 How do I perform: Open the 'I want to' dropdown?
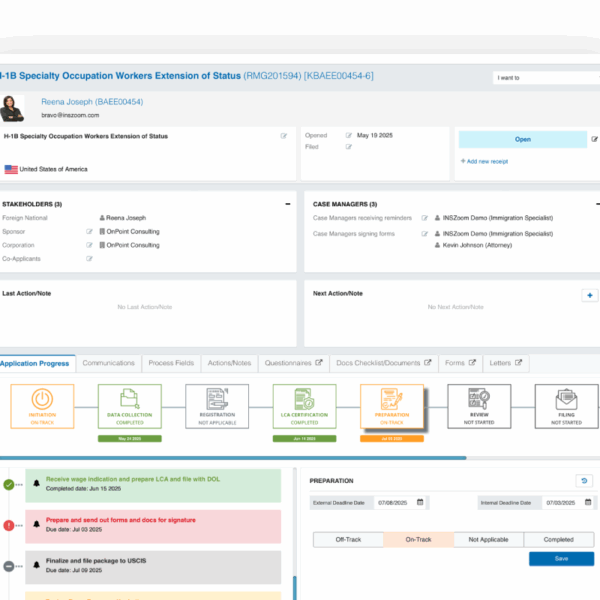545,77
